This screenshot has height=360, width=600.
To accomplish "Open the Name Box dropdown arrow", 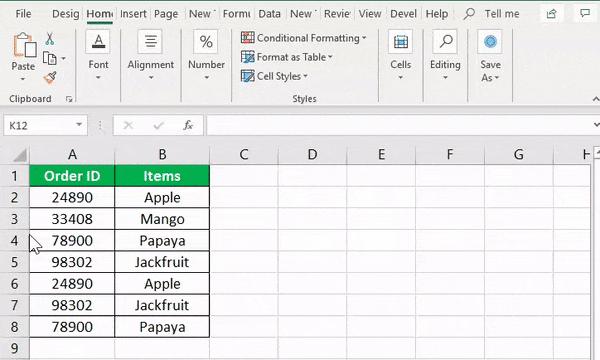I will (x=79, y=125).
